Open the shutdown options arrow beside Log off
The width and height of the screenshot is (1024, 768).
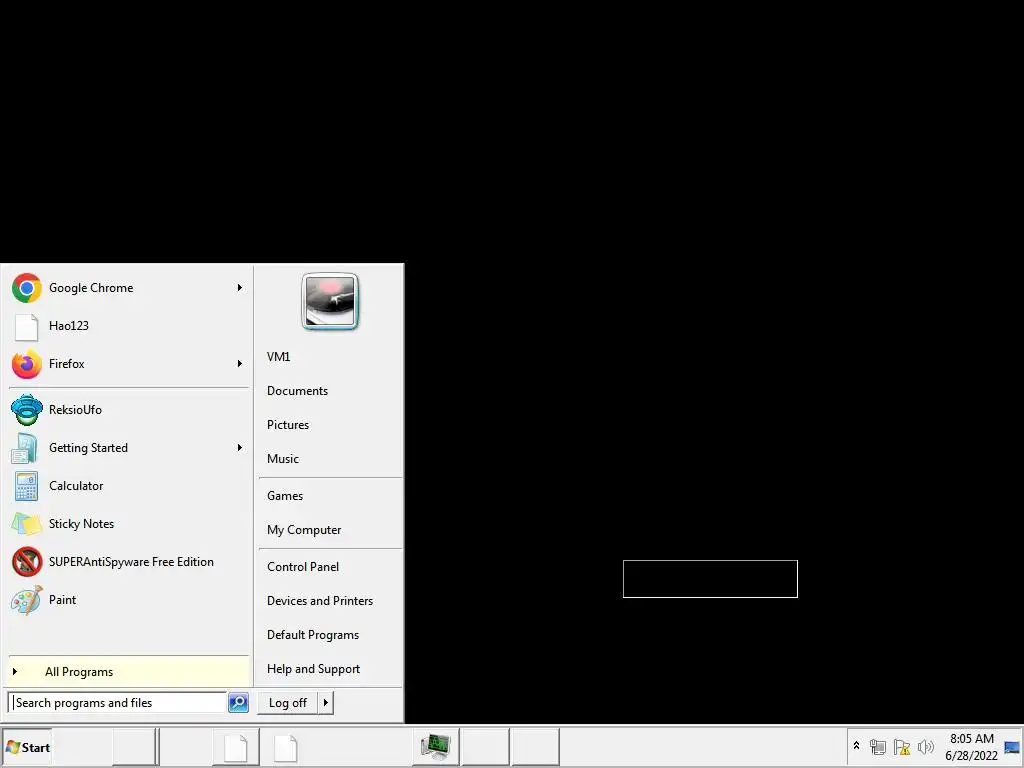326,703
